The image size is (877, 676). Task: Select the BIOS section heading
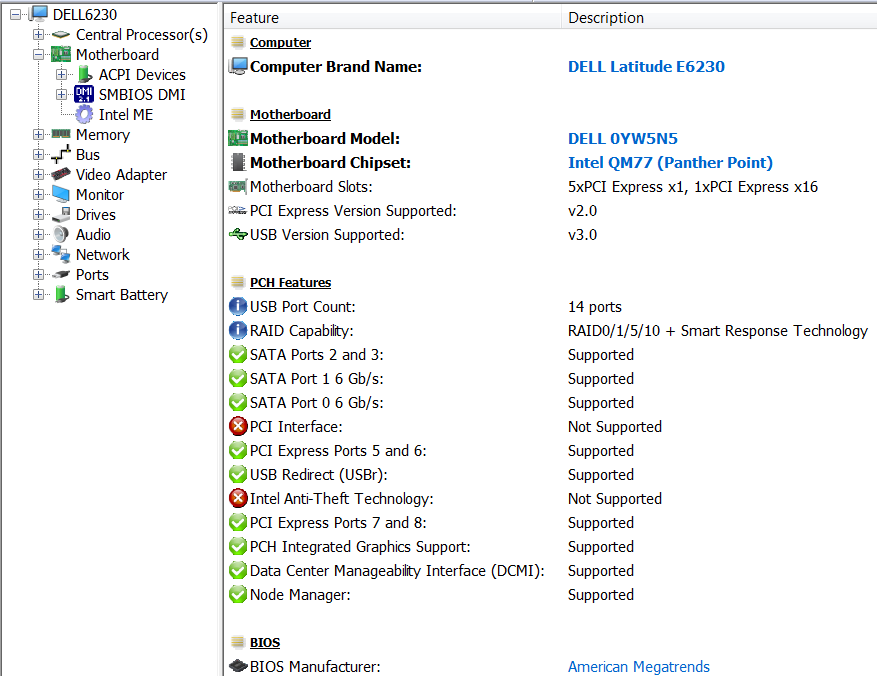[x=265, y=643]
